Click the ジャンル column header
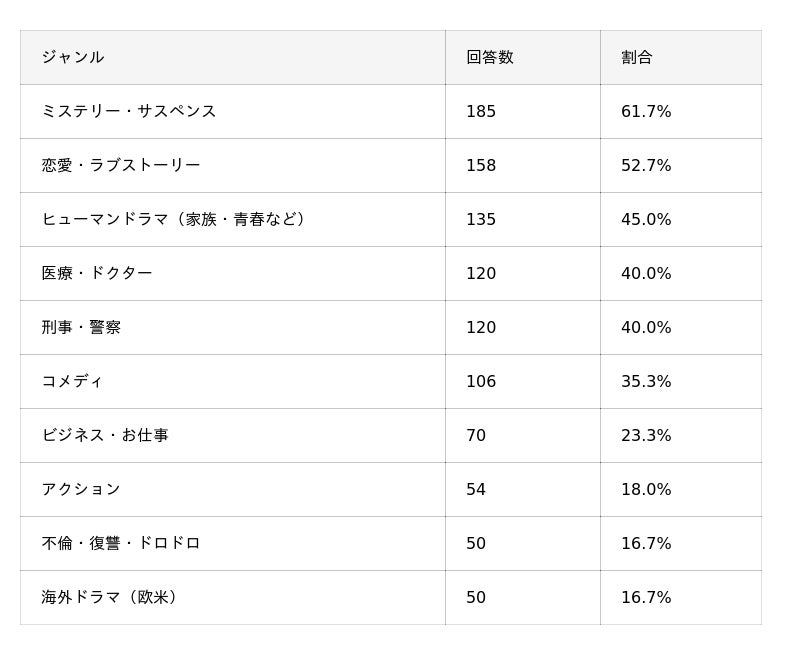 [x=73, y=58]
